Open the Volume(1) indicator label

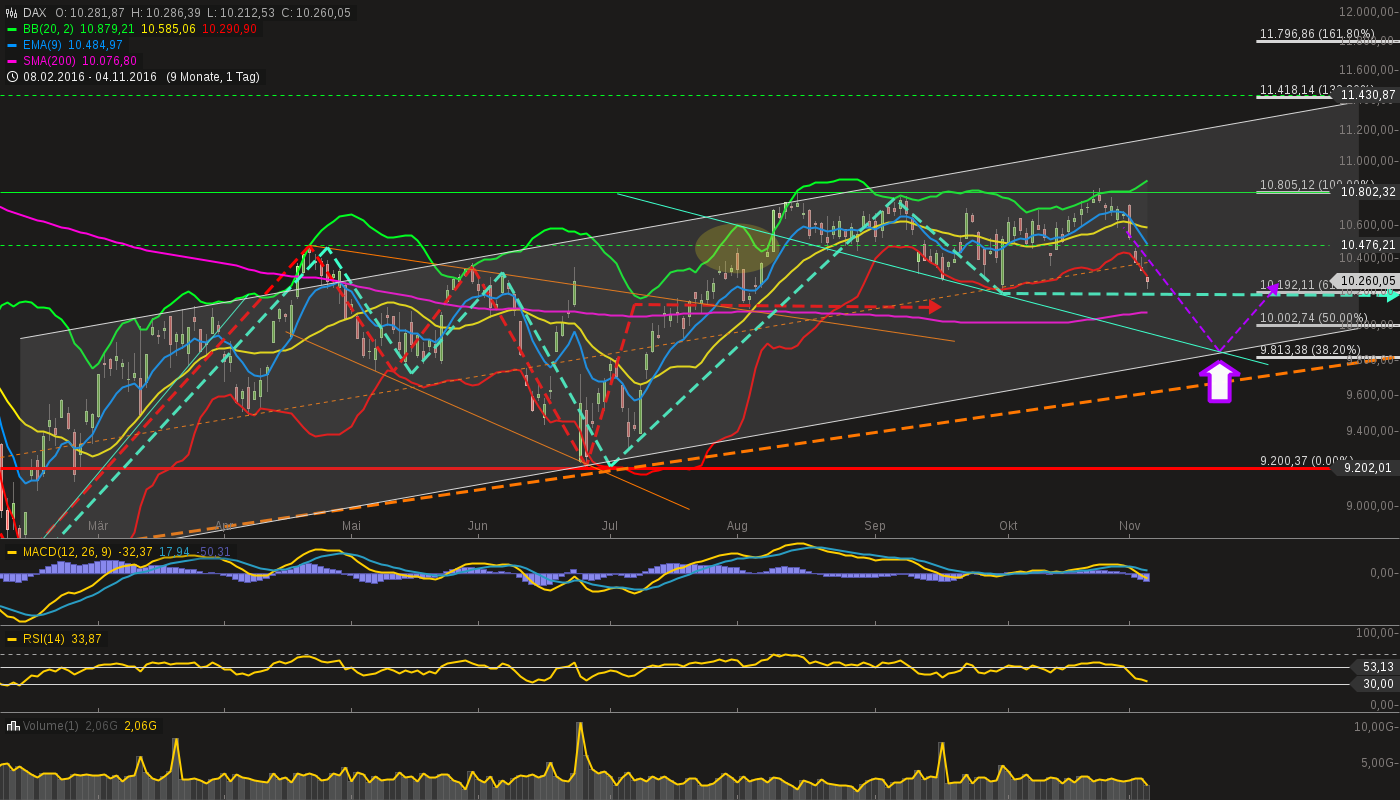(x=50, y=726)
